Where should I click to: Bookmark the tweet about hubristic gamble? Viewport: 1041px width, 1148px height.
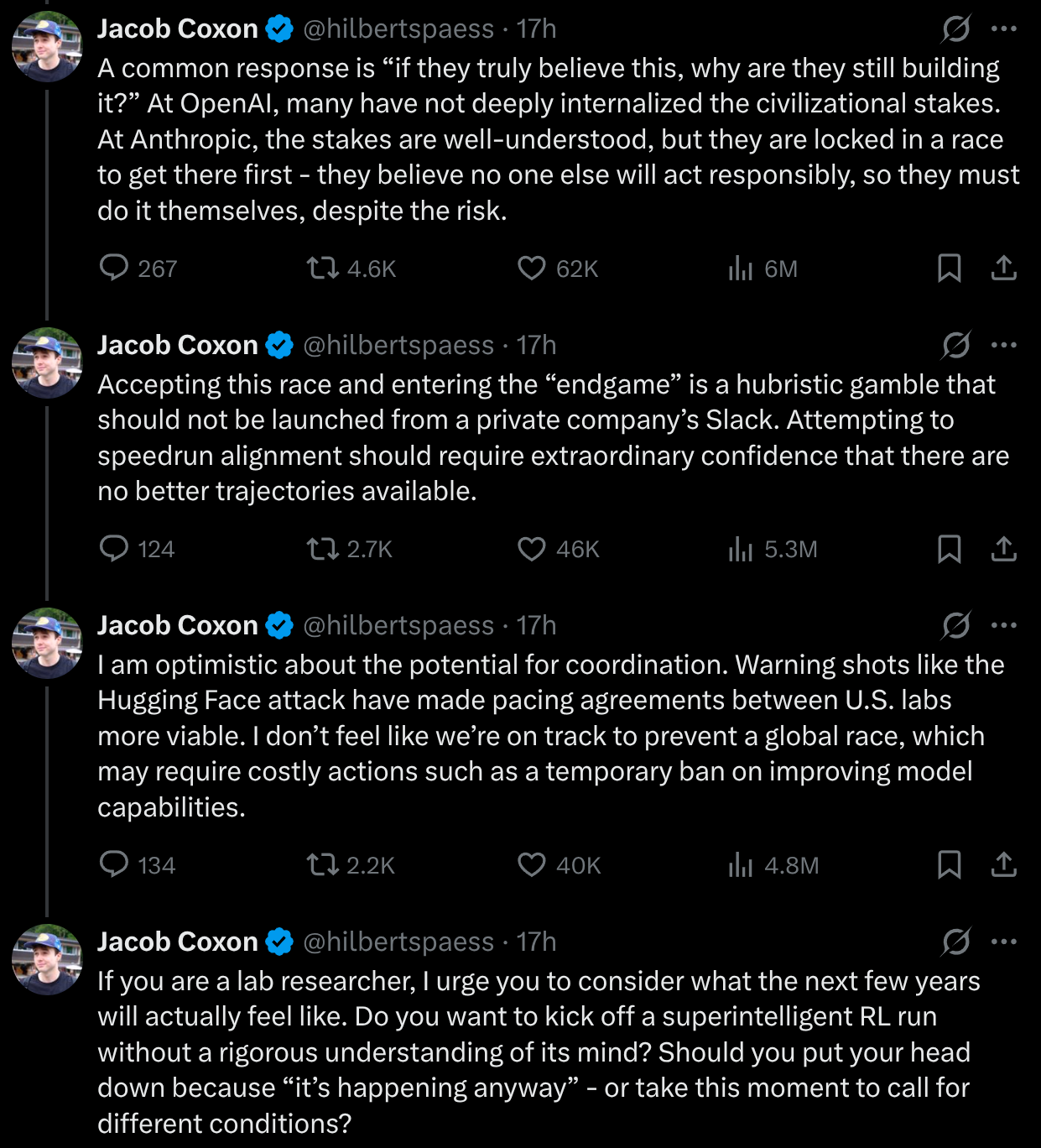[949, 548]
